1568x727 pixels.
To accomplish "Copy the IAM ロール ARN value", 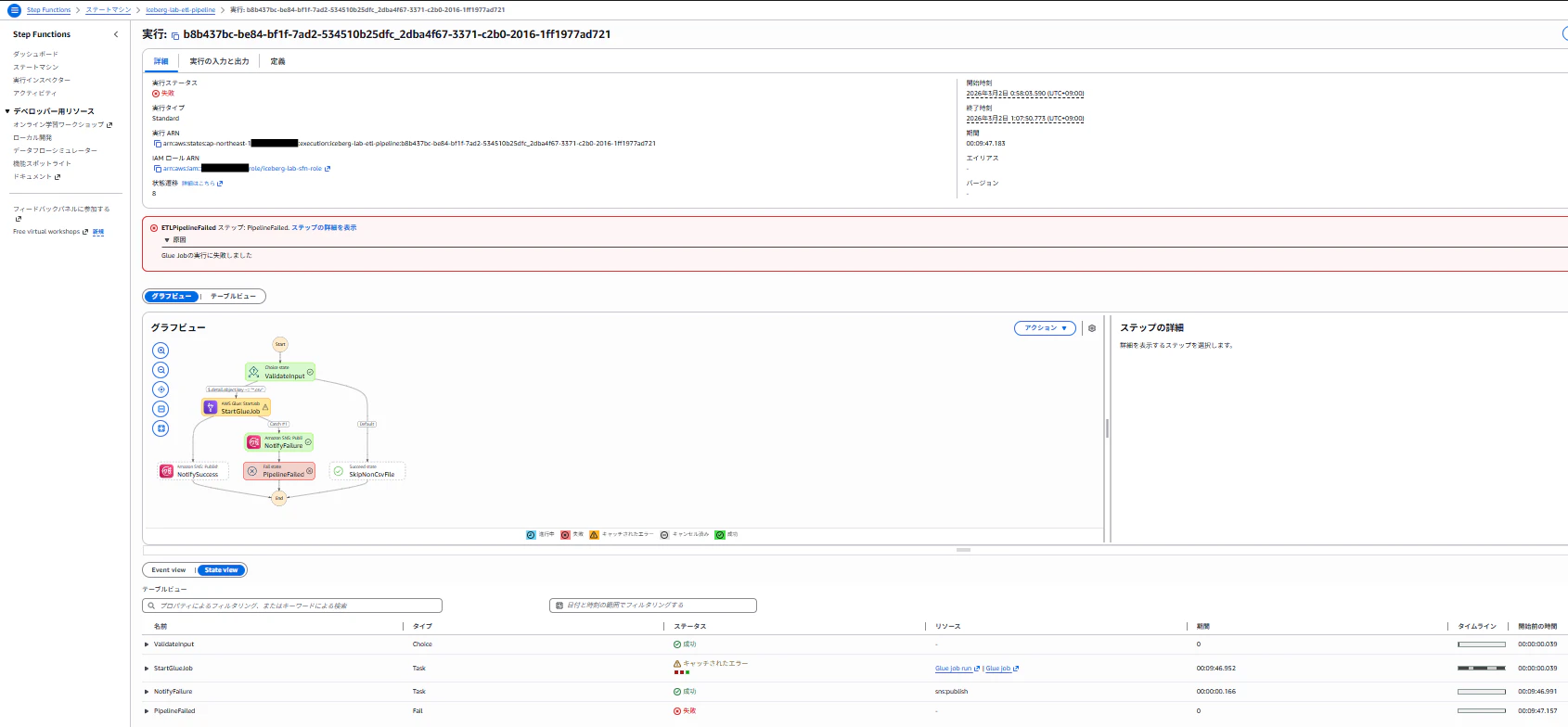I will [x=157, y=169].
